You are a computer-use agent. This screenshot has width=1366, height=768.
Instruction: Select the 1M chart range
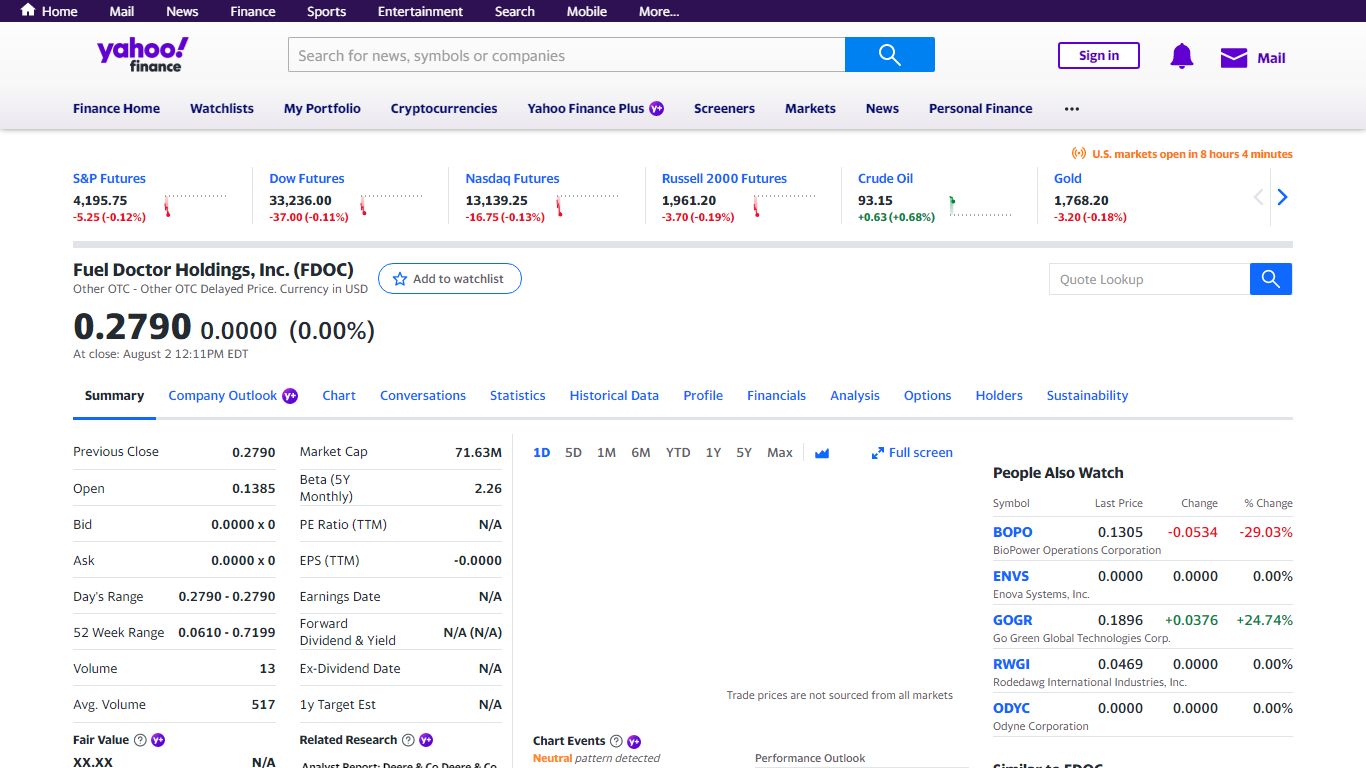pos(606,453)
